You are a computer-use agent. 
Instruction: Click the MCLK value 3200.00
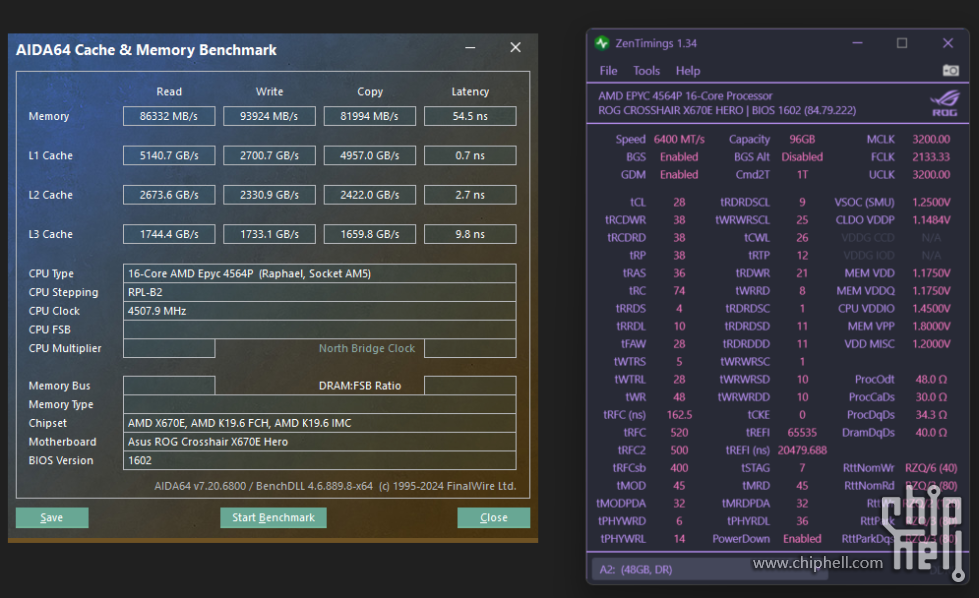(931, 139)
